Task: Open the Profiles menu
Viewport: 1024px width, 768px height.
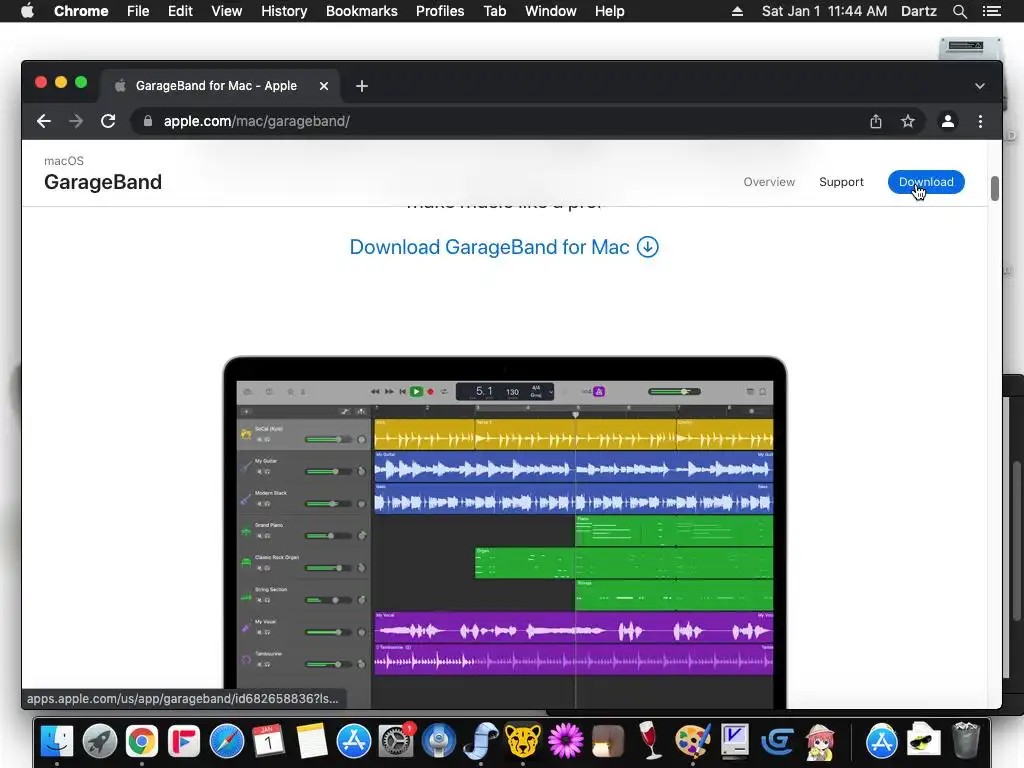Action: coord(440,11)
